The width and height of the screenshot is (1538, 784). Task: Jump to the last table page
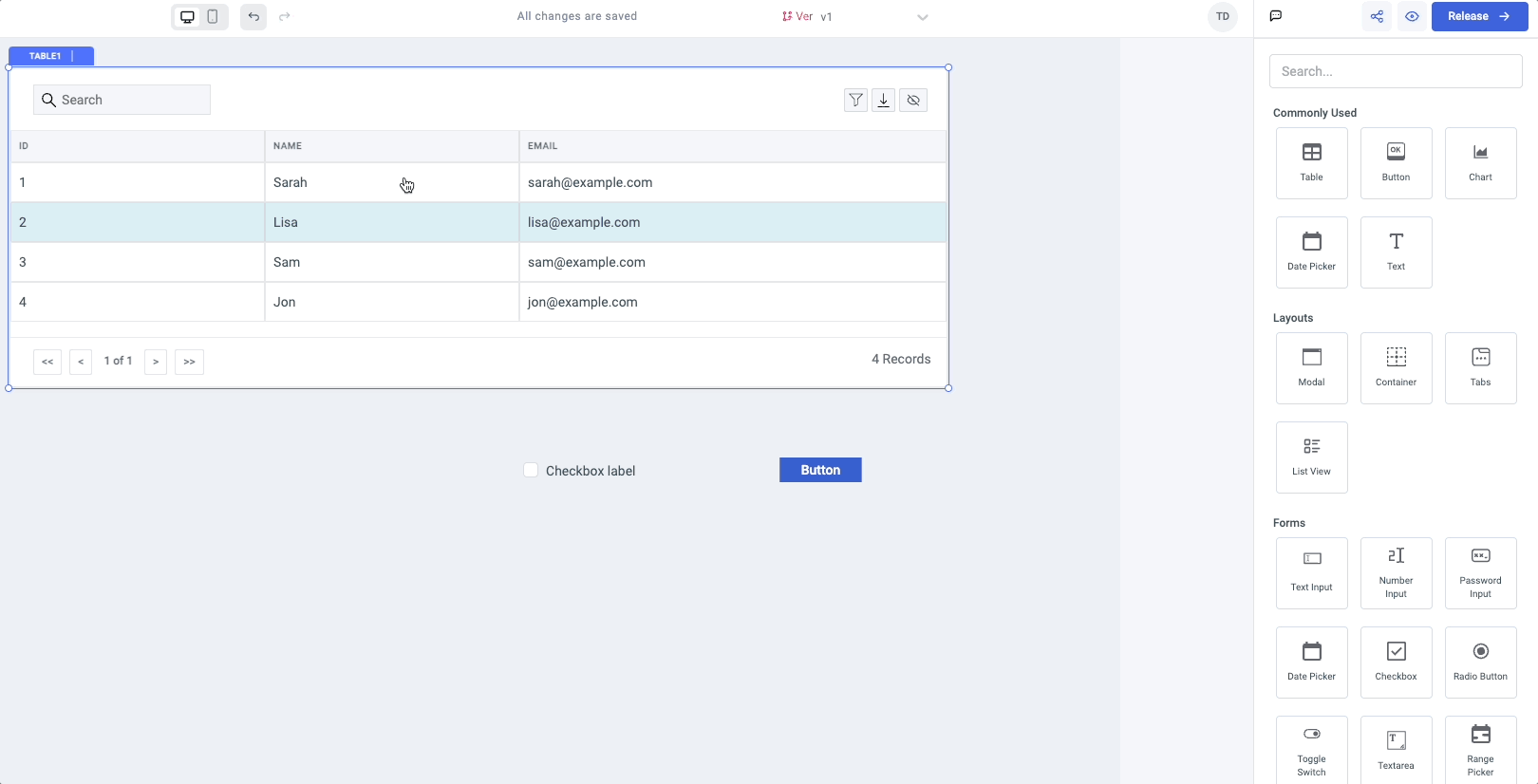[189, 362]
